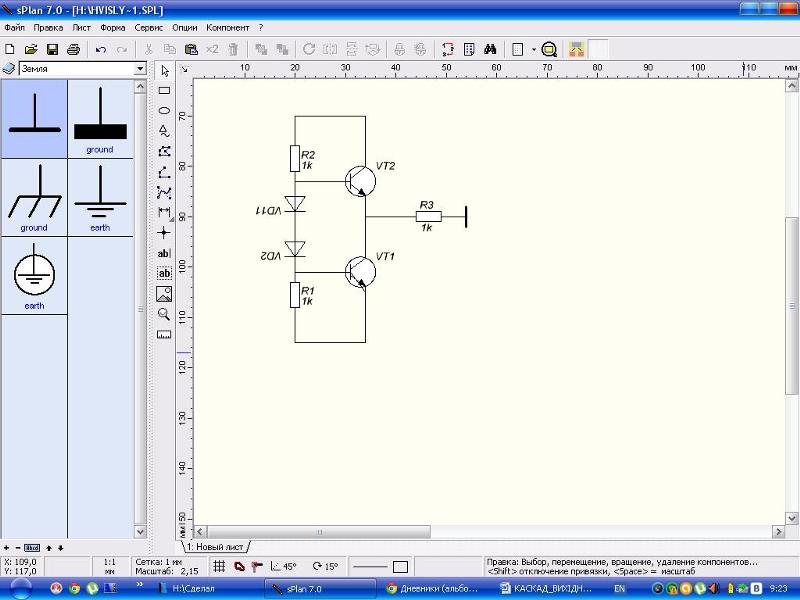Image resolution: width=800 pixels, height=600 pixels.
Task: Switch to the '1: Новый лист' sheet tab
Action: (215, 547)
